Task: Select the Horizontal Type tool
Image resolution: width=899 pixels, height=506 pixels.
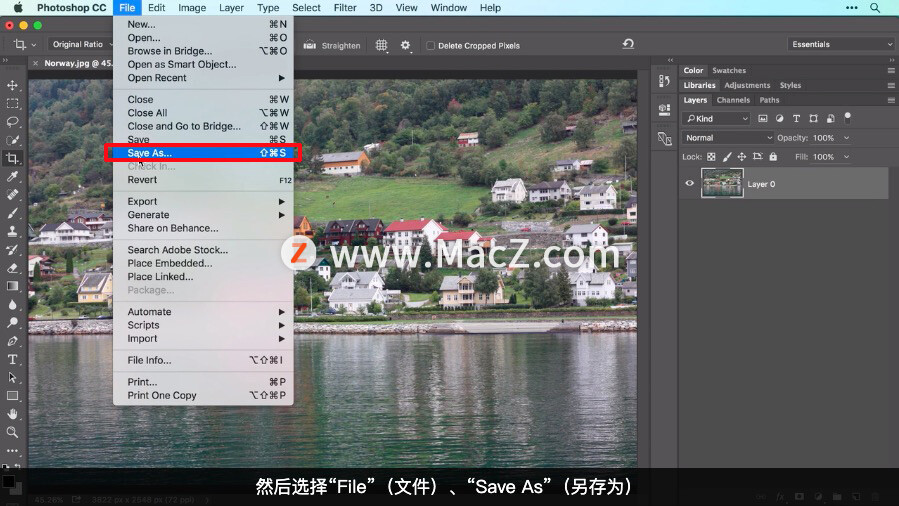Action: point(12,359)
